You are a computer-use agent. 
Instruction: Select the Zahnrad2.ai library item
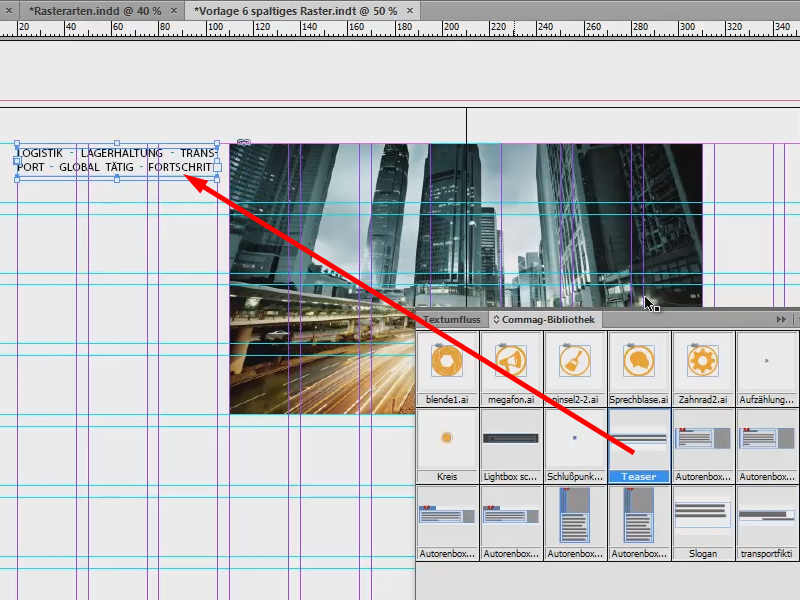pos(702,363)
